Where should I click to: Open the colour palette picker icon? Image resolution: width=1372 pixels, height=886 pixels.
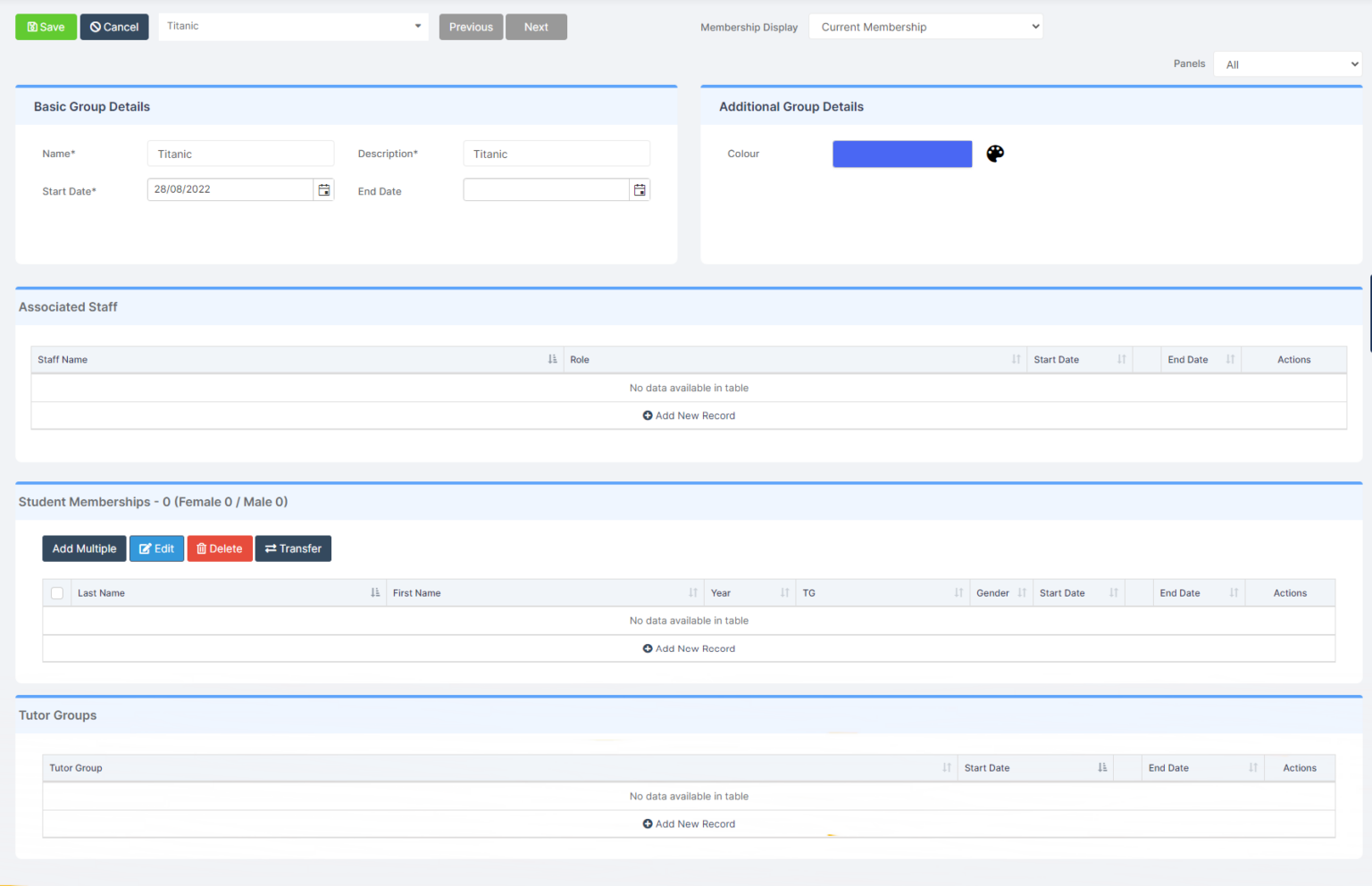(x=995, y=154)
